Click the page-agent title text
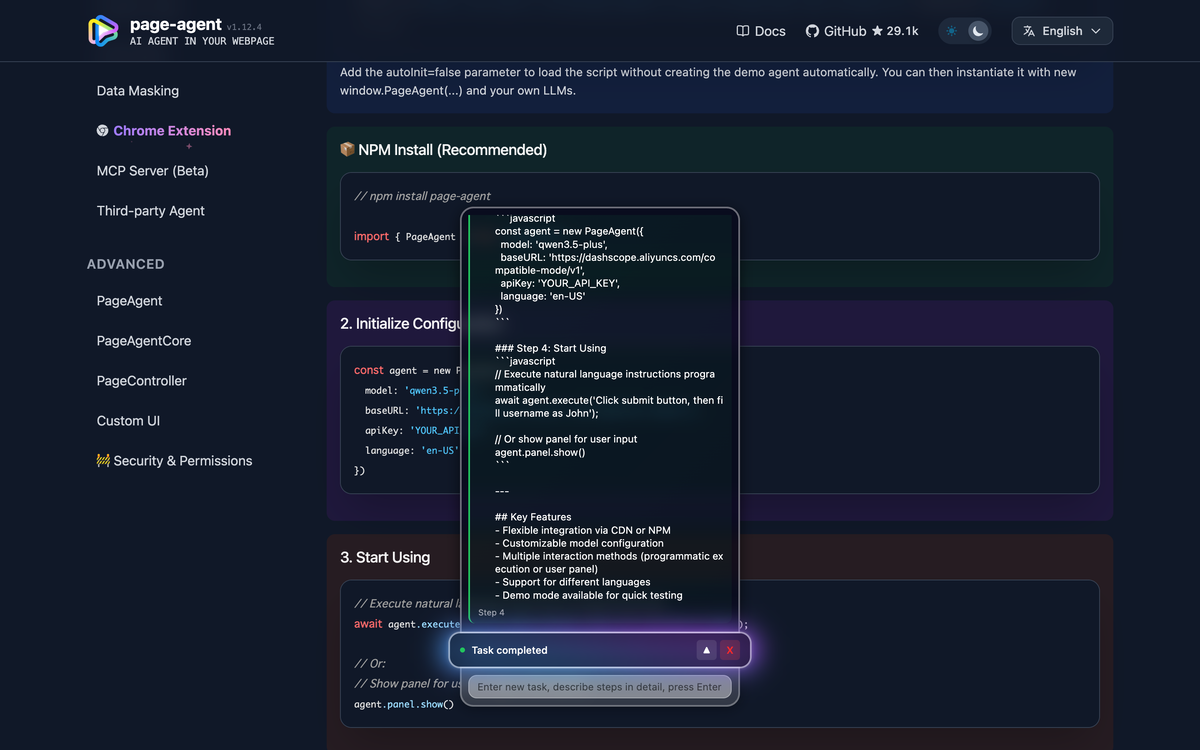1200x750 pixels. [x=175, y=24]
